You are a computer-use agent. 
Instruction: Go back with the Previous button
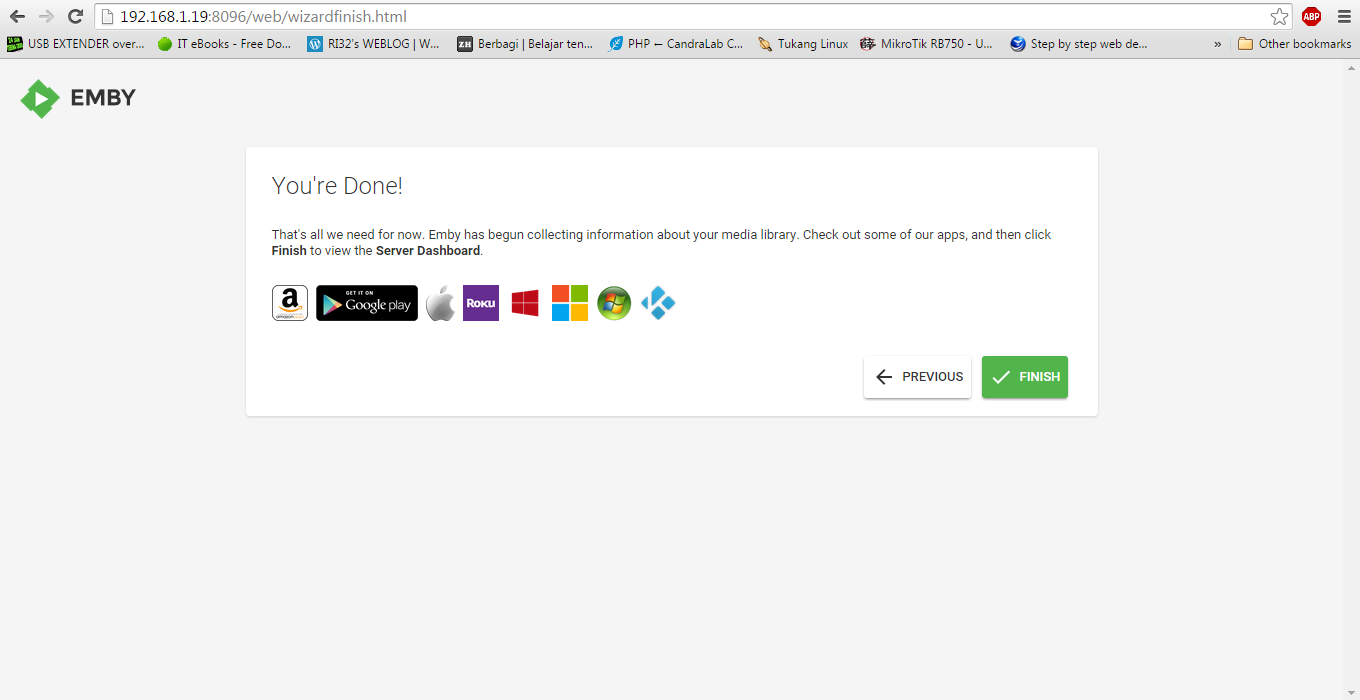[x=917, y=377]
